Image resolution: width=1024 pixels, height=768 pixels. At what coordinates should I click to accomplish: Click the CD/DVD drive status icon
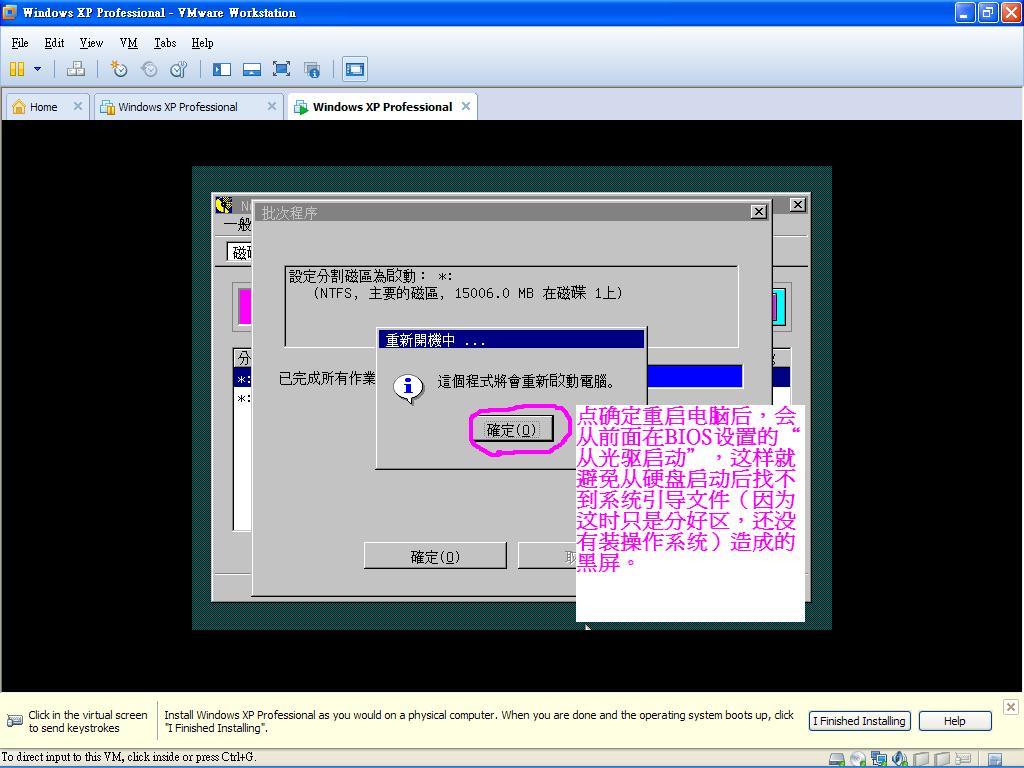coord(858,759)
